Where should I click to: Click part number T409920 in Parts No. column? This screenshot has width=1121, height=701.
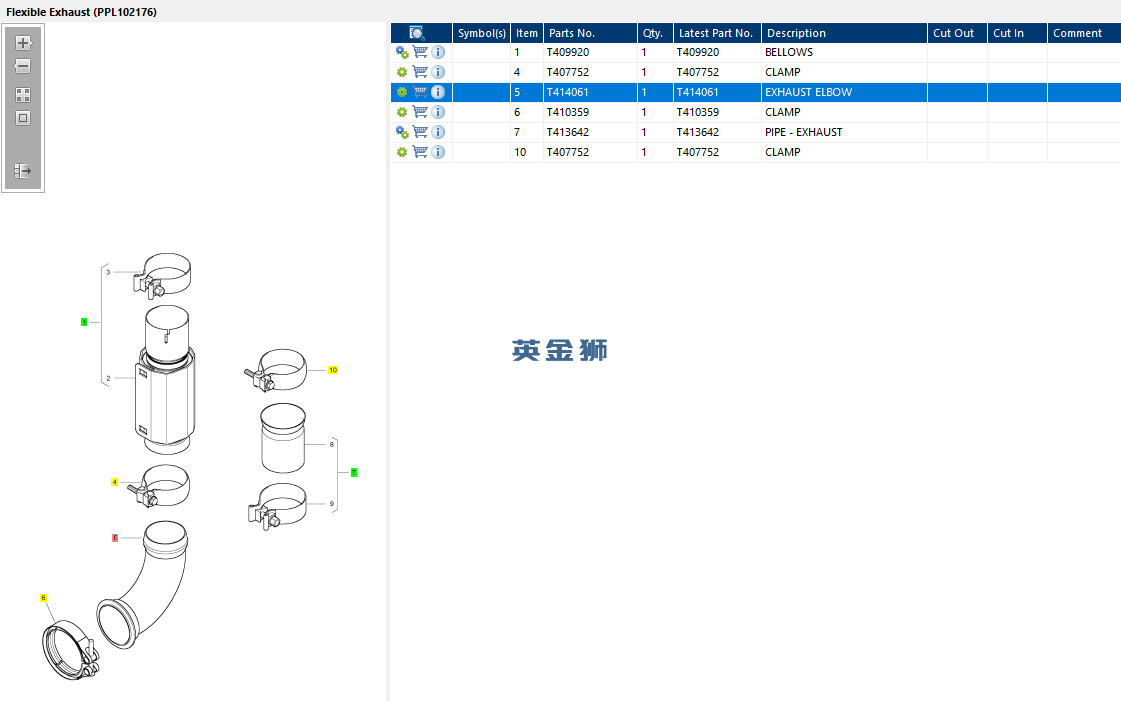(568, 52)
